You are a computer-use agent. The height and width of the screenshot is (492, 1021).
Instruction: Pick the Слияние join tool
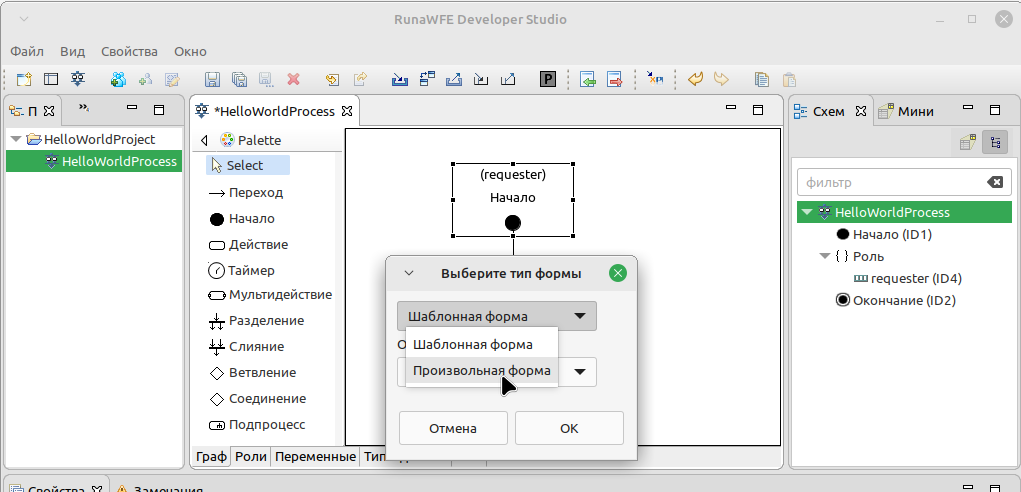246,347
